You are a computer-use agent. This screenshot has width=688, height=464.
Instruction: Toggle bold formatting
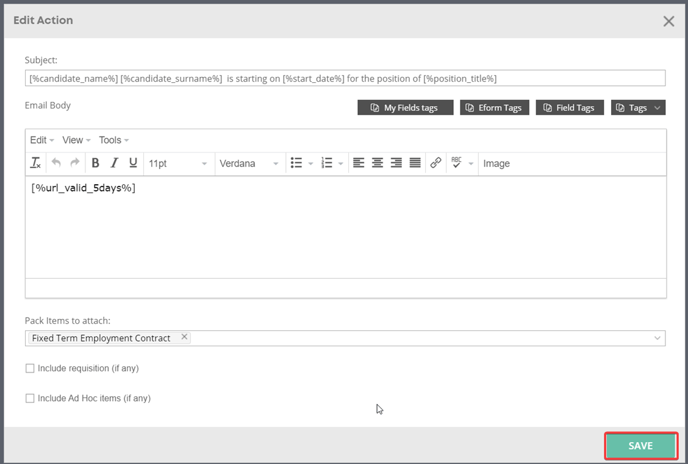tap(95, 163)
